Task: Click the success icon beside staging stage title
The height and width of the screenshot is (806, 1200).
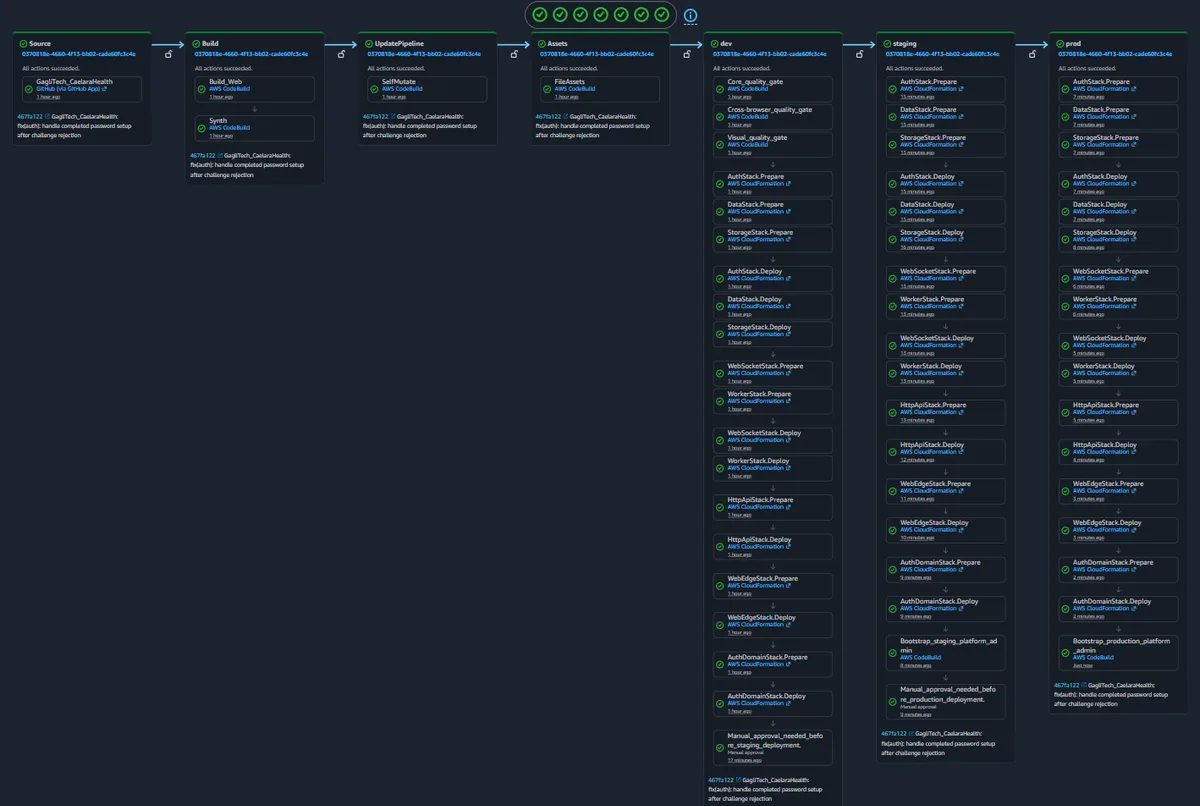Action: tap(888, 44)
